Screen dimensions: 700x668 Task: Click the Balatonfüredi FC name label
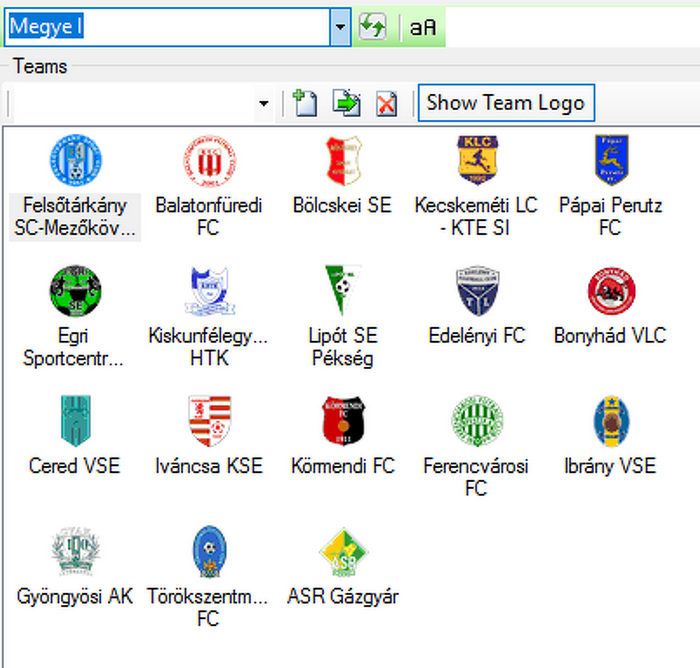[208, 217]
